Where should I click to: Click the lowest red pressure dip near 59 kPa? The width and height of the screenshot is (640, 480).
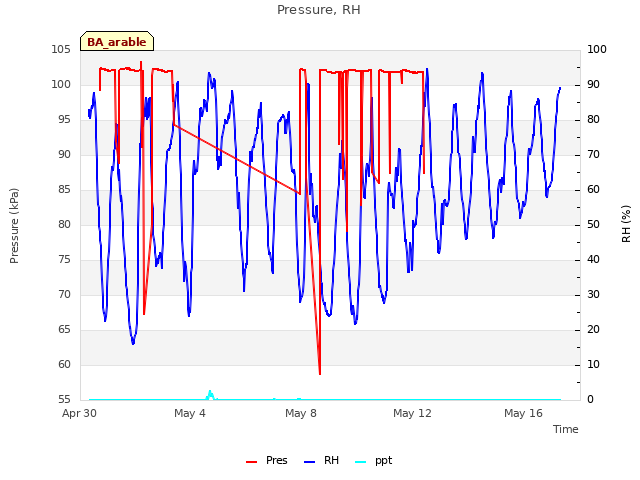coord(320,372)
